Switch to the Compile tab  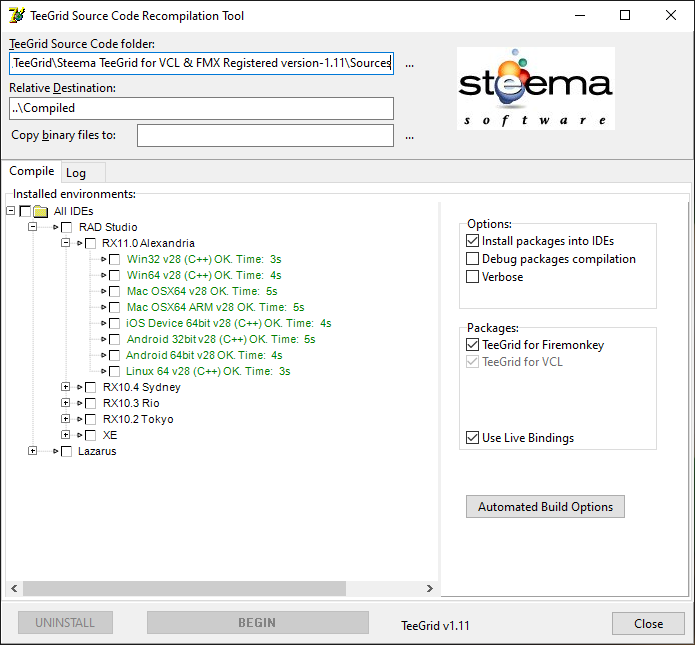click(x=31, y=171)
